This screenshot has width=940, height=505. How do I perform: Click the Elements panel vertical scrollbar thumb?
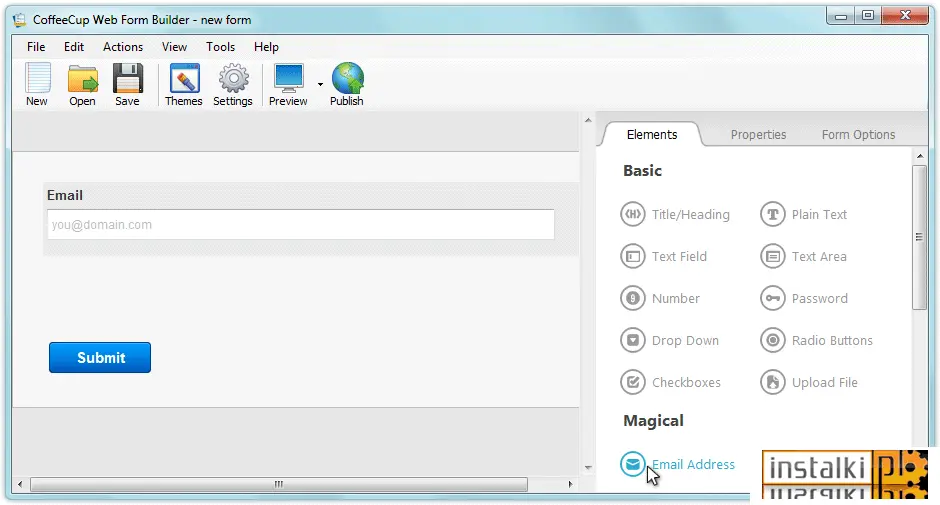(919, 238)
